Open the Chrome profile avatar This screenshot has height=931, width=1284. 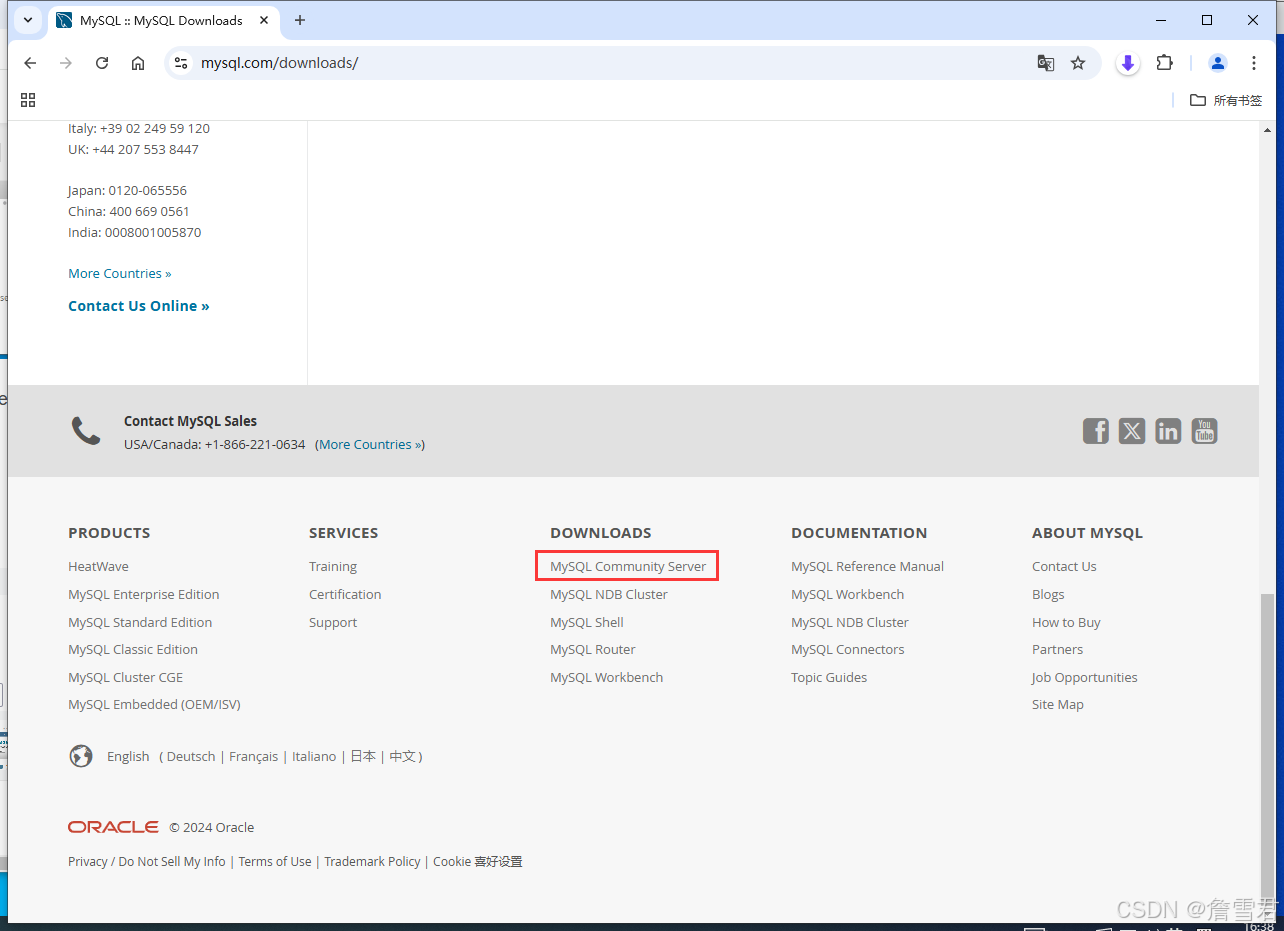click(x=1218, y=63)
